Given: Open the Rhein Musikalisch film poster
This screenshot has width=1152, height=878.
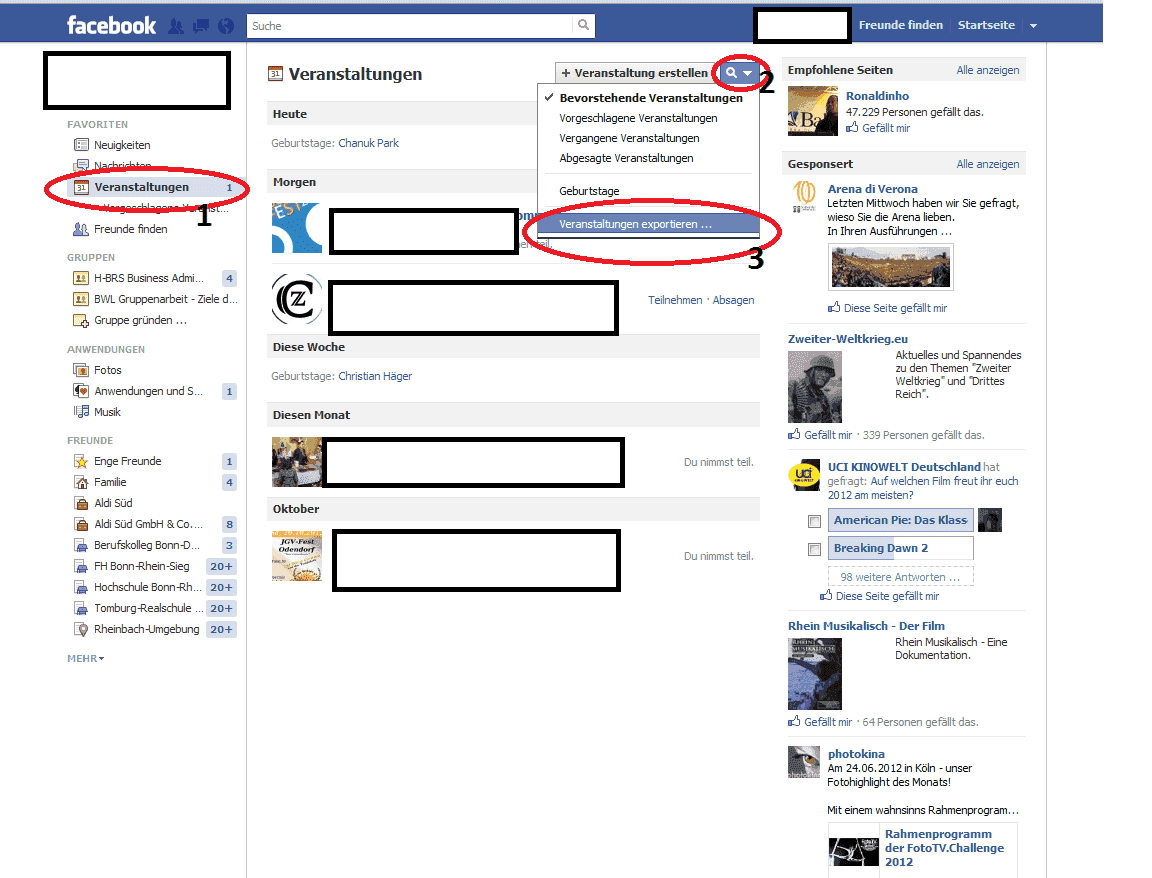Looking at the screenshot, I should pyautogui.click(x=815, y=674).
